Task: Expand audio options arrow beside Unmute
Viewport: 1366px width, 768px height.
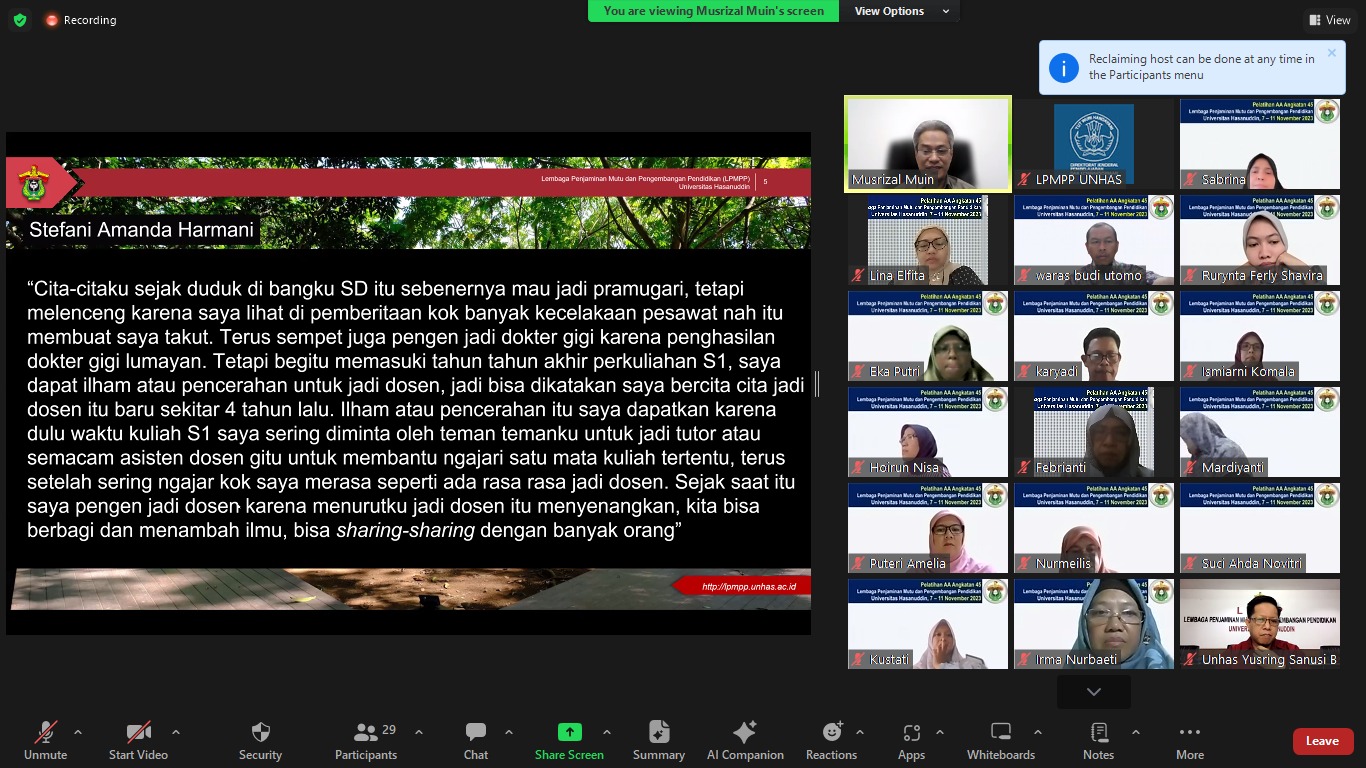Action: pos(78,732)
